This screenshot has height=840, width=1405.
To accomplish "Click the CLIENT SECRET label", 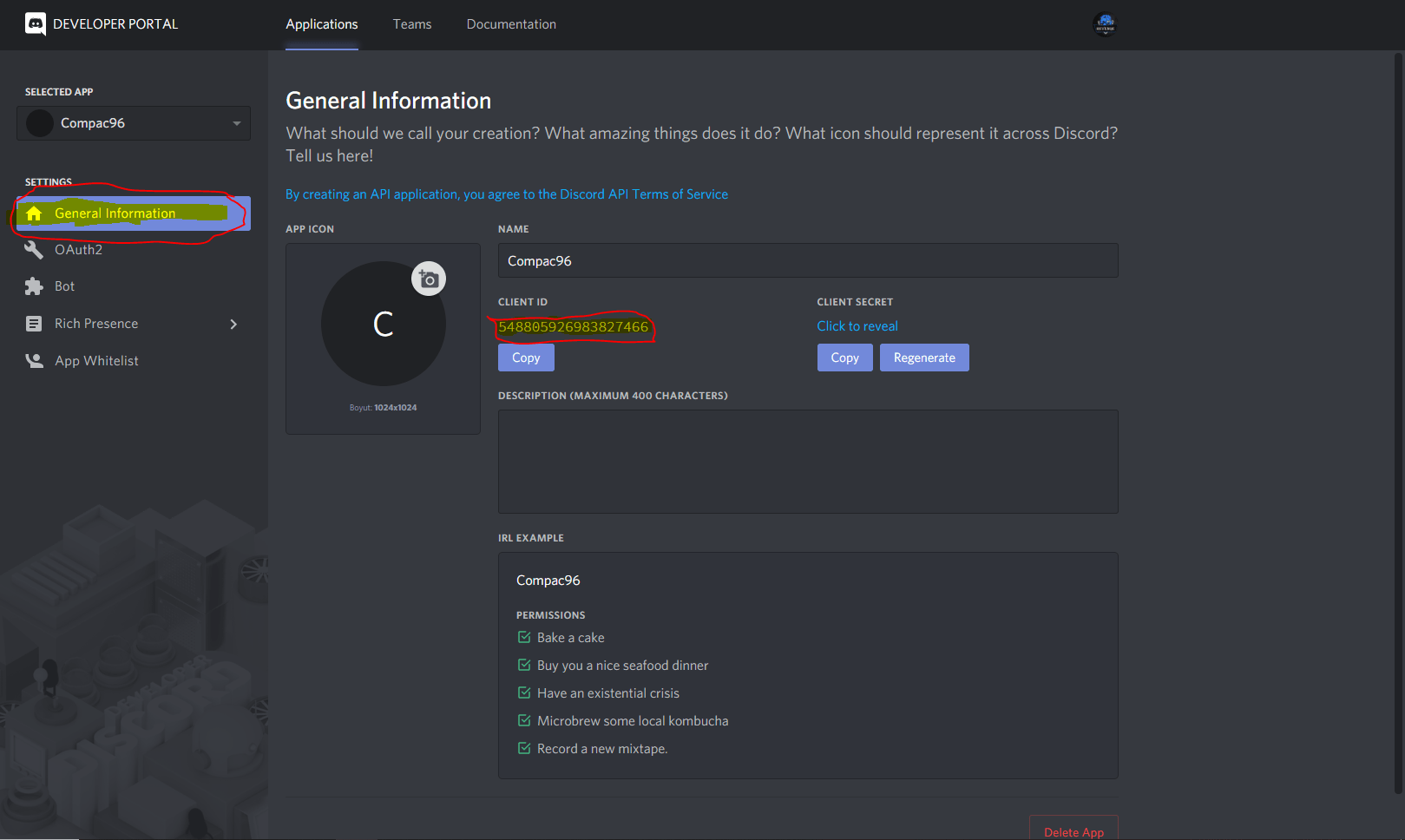I will tap(855, 302).
